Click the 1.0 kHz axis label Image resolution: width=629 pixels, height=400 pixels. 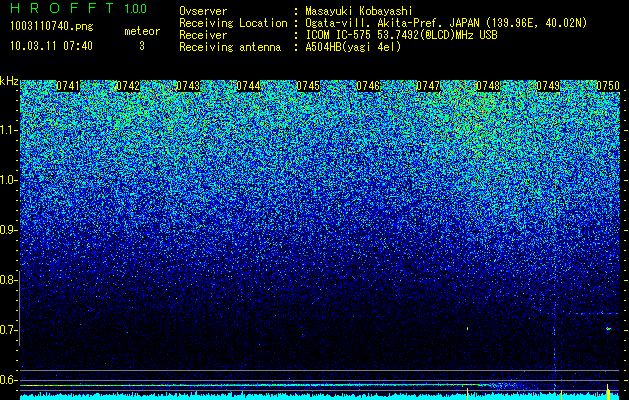click(8, 180)
